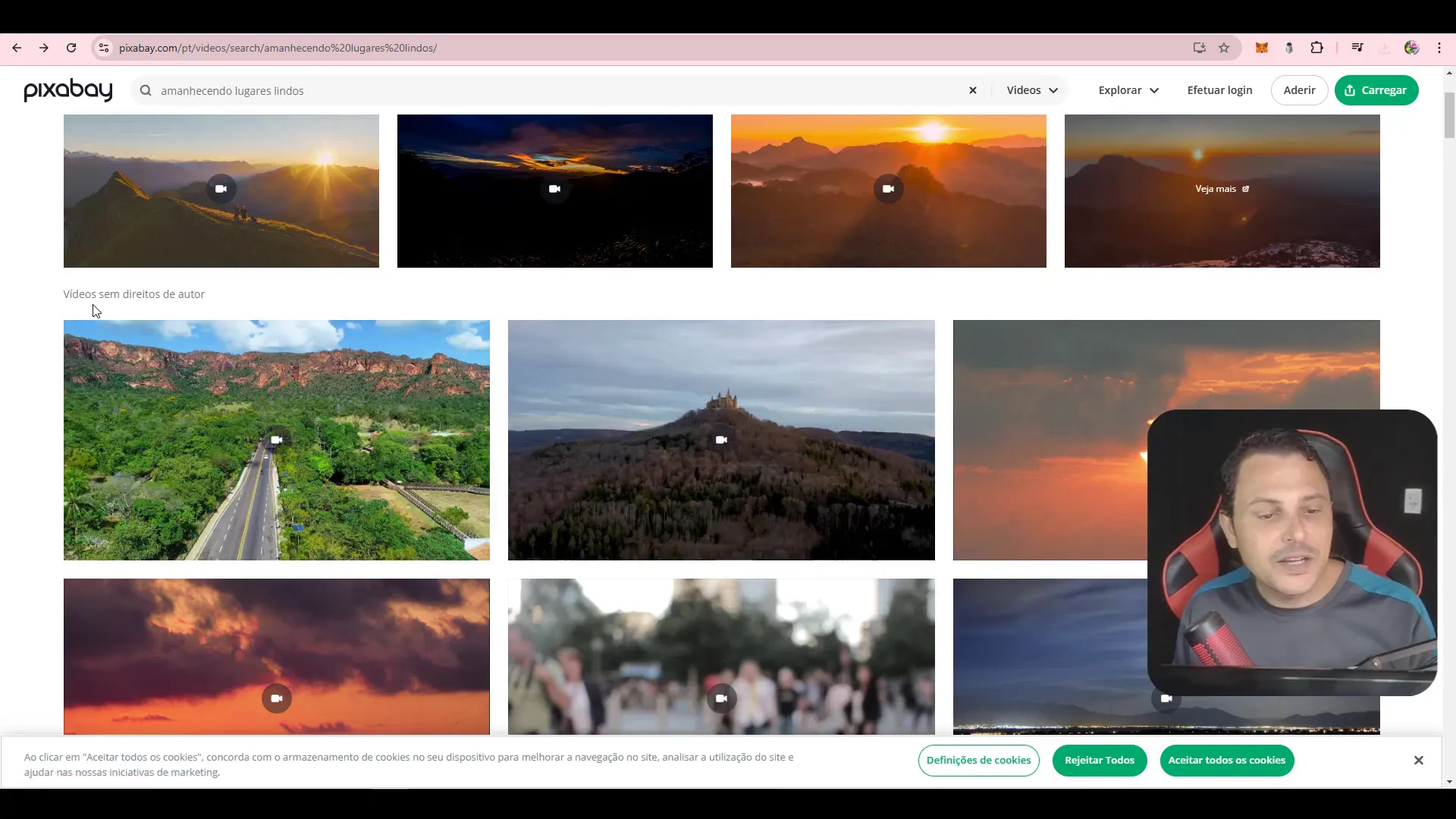Click the Pixabay logo

[x=68, y=90]
